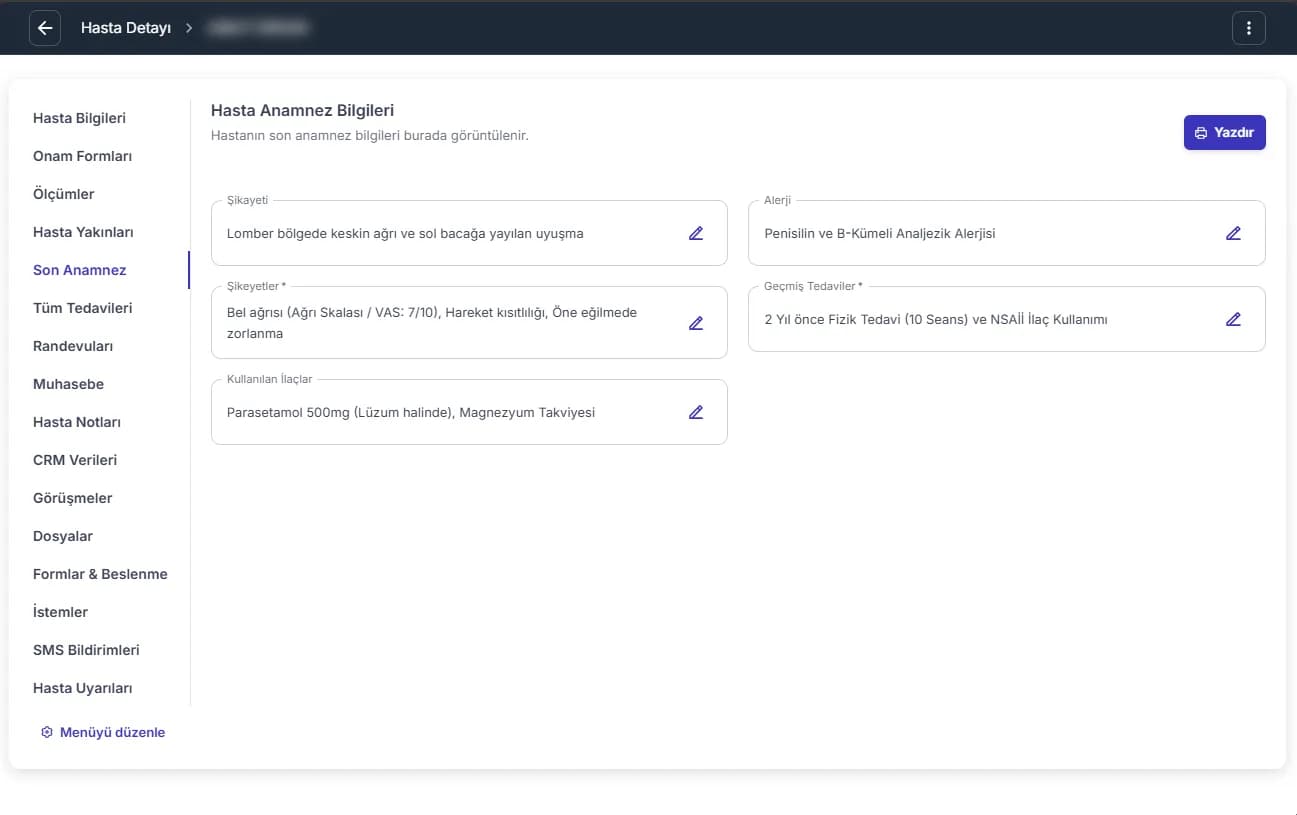This screenshot has width=1297, height=815.
Task: Click the Yazdır print button
Action: coord(1225,133)
